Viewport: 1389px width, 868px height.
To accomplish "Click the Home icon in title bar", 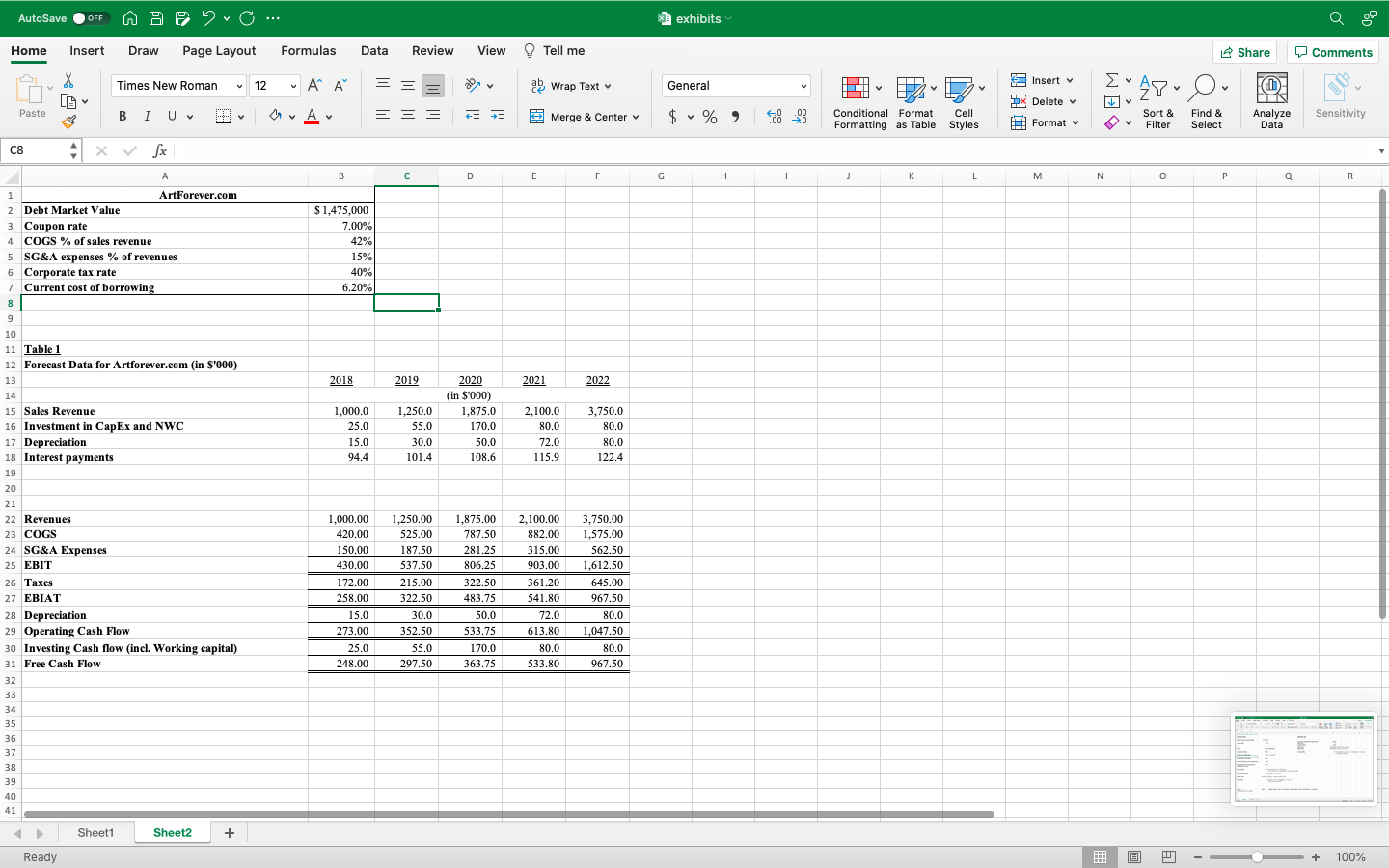I will (x=130, y=18).
